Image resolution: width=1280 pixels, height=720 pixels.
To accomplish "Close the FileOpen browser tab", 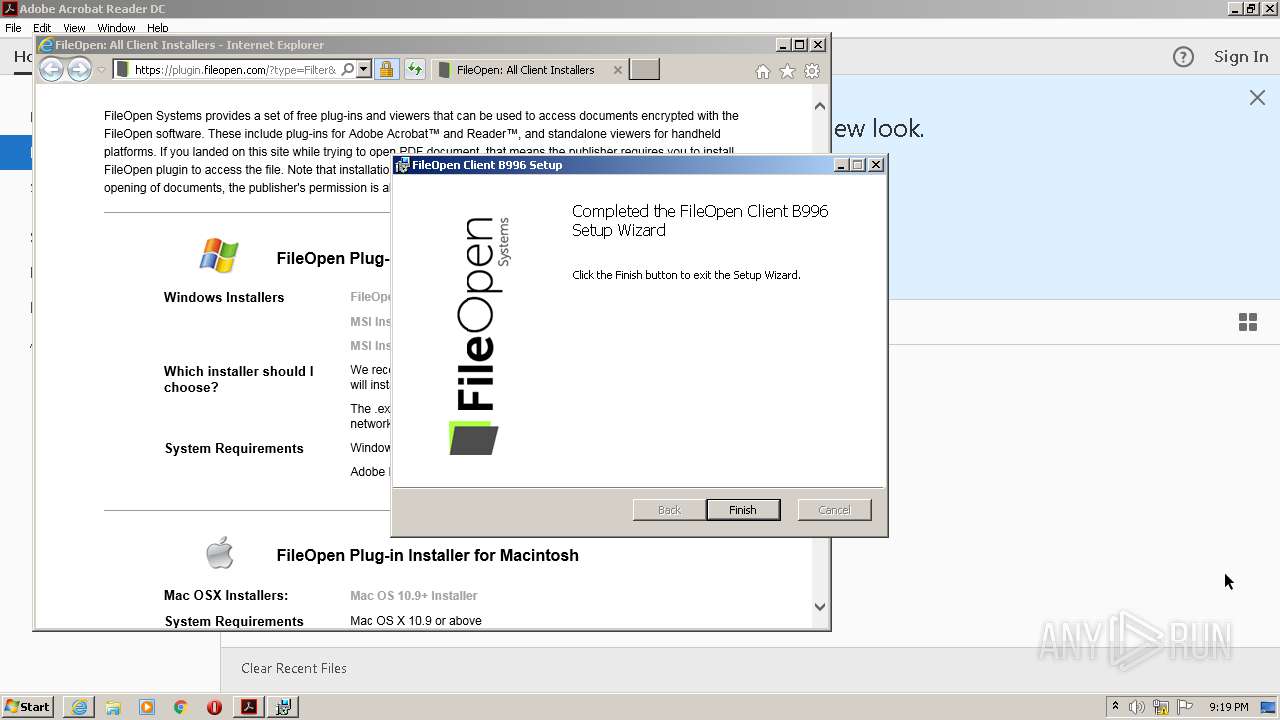I will [617, 70].
